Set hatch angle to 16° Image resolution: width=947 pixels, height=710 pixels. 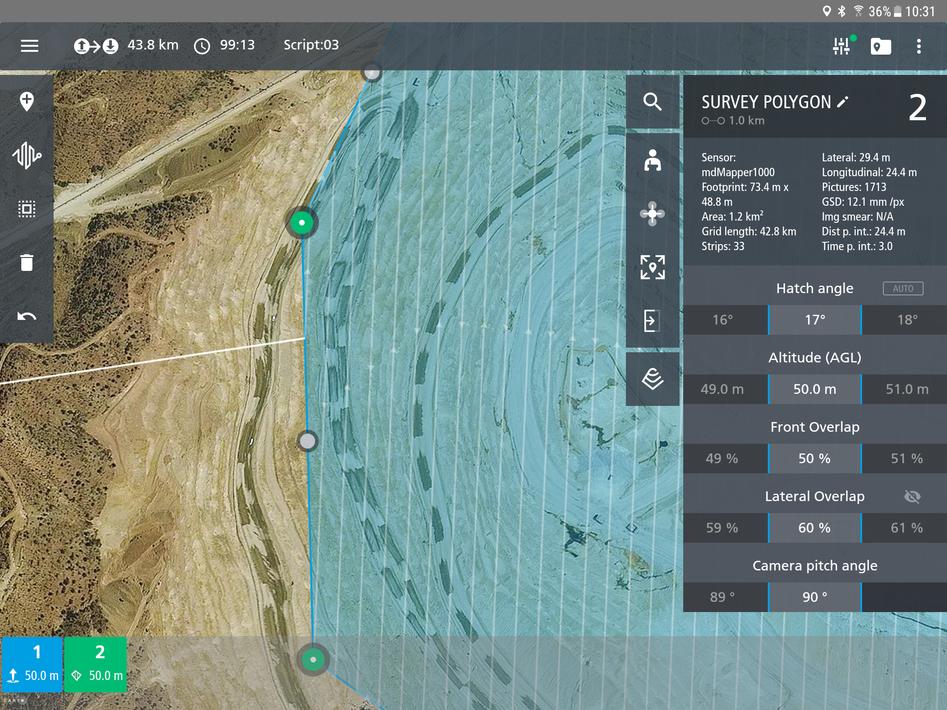pyautogui.click(x=725, y=320)
